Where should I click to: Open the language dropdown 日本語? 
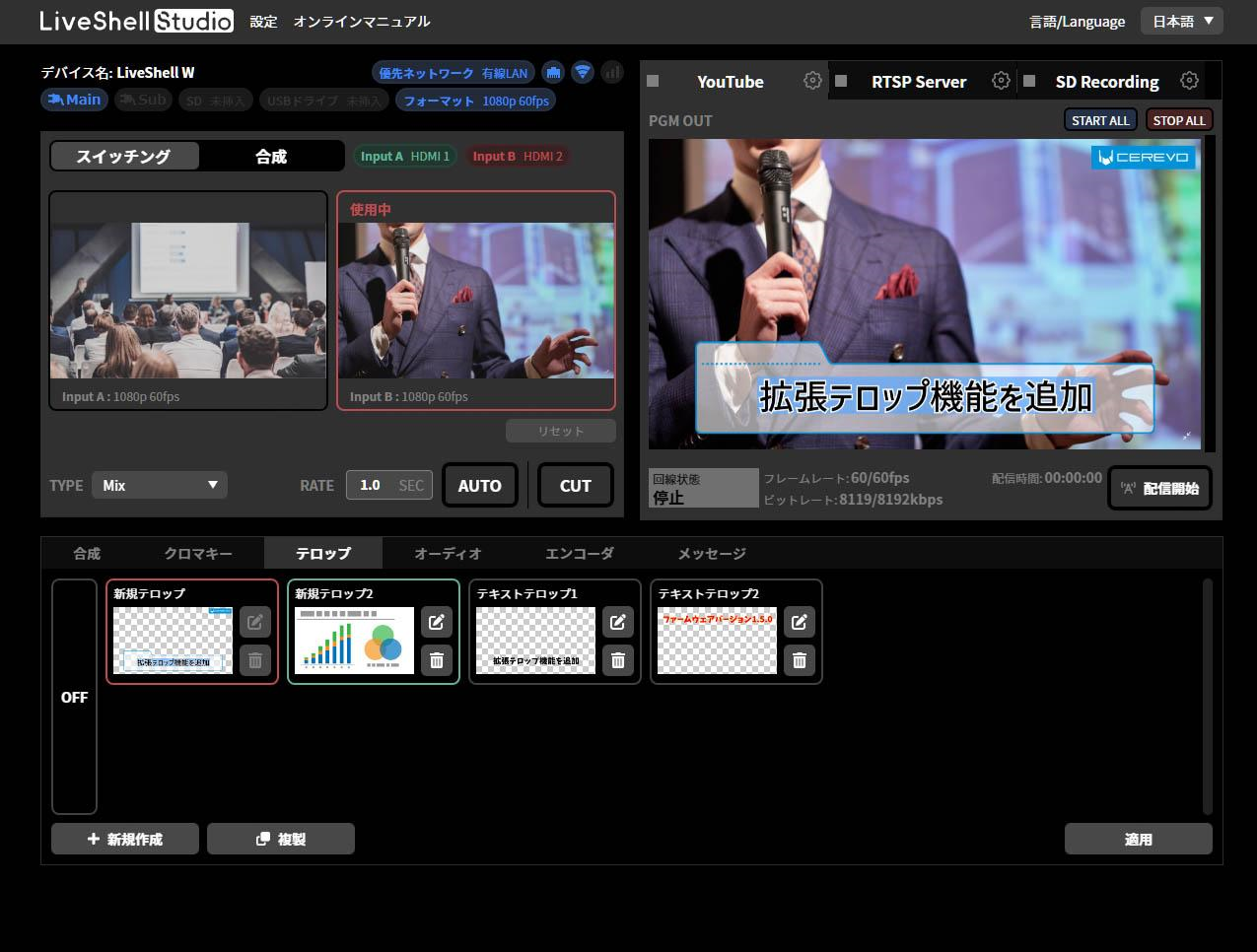click(1181, 21)
